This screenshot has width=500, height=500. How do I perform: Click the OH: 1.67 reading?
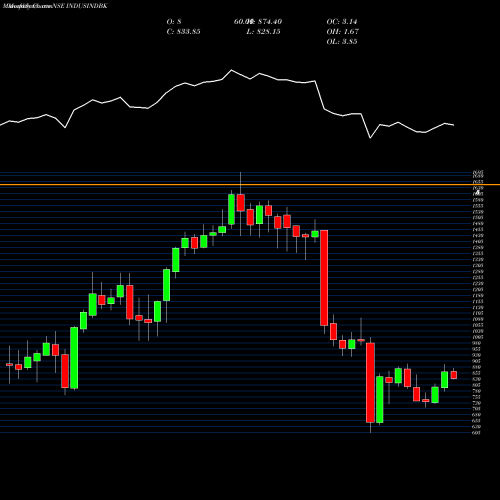pyautogui.click(x=342, y=32)
